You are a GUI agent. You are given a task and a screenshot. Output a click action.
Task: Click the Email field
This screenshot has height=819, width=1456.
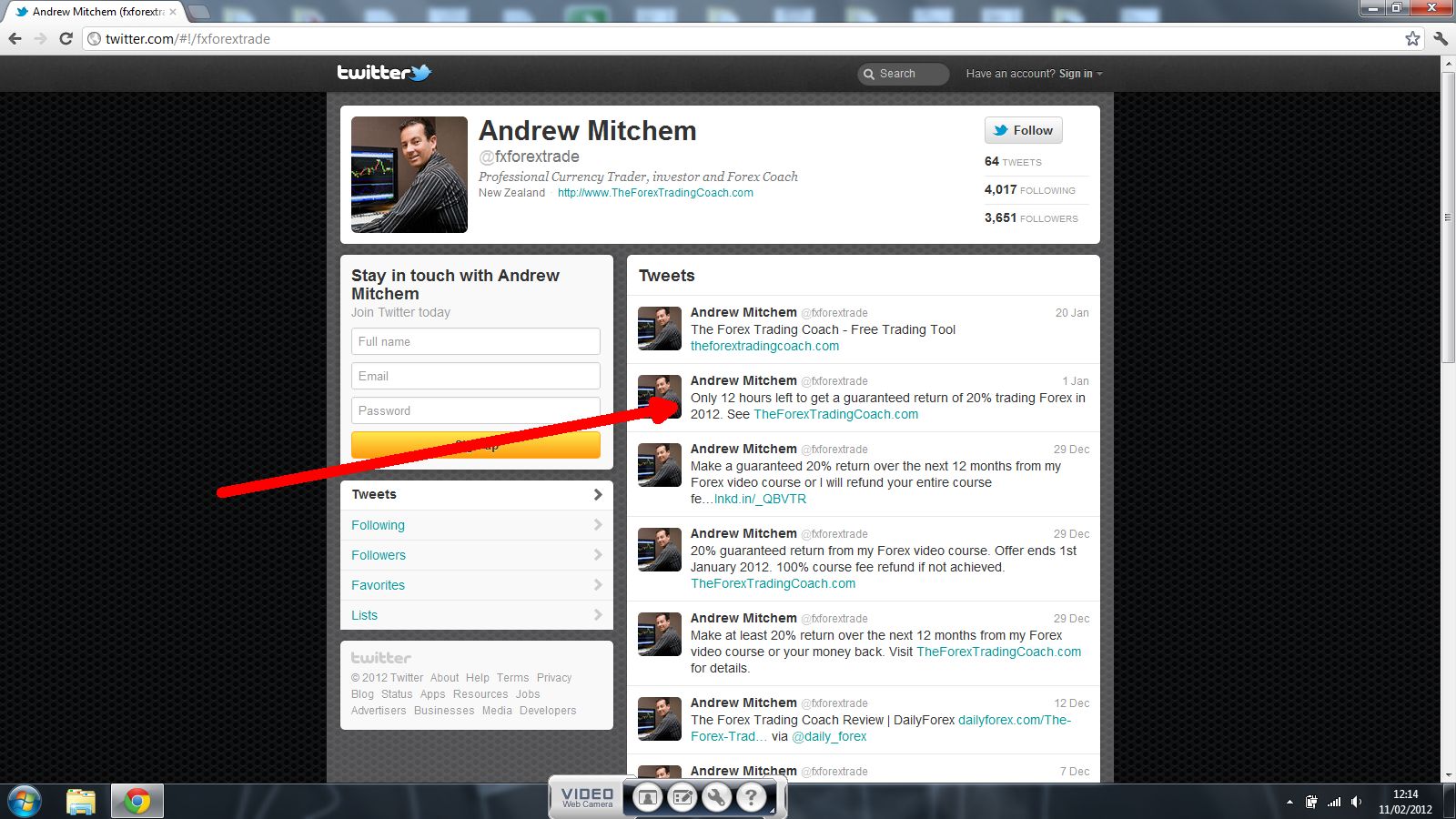476,376
